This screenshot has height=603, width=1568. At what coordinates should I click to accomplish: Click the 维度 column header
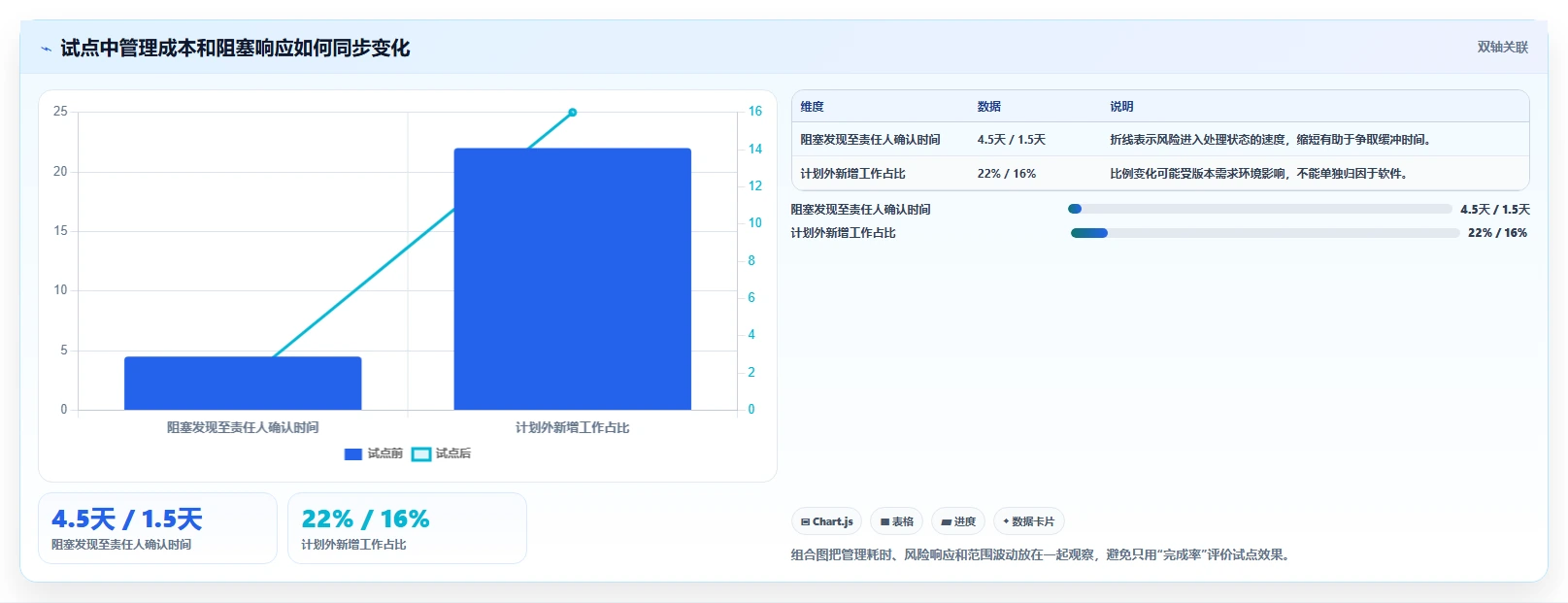click(812, 107)
